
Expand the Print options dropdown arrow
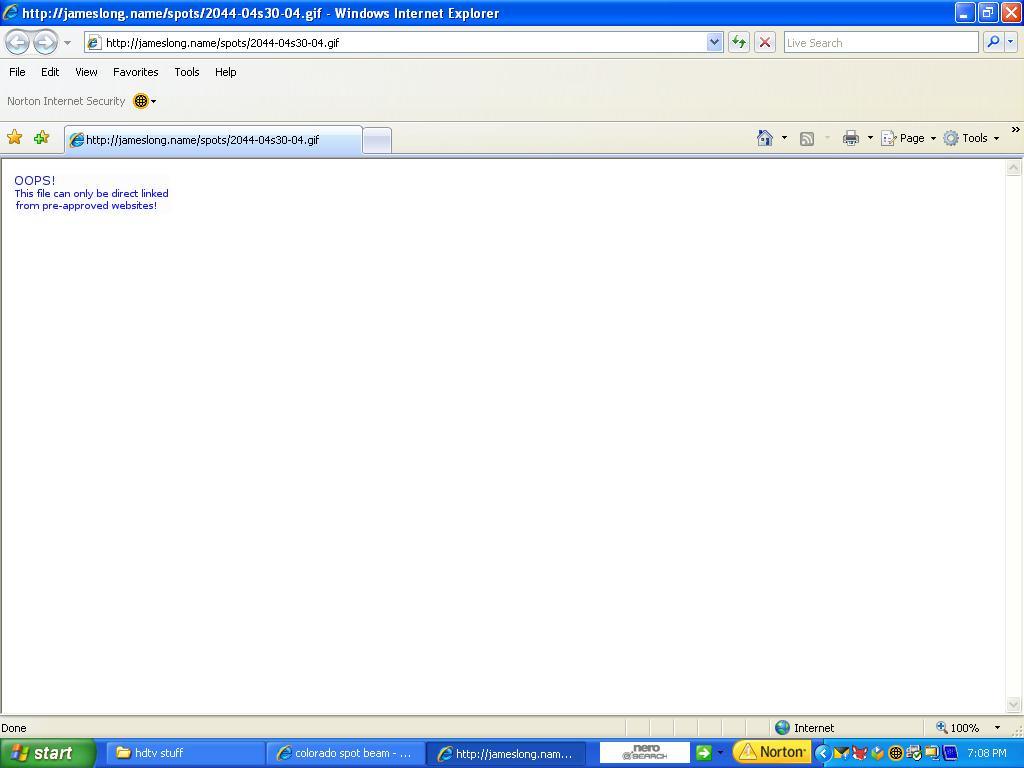pyautogui.click(x=870, y=138)
